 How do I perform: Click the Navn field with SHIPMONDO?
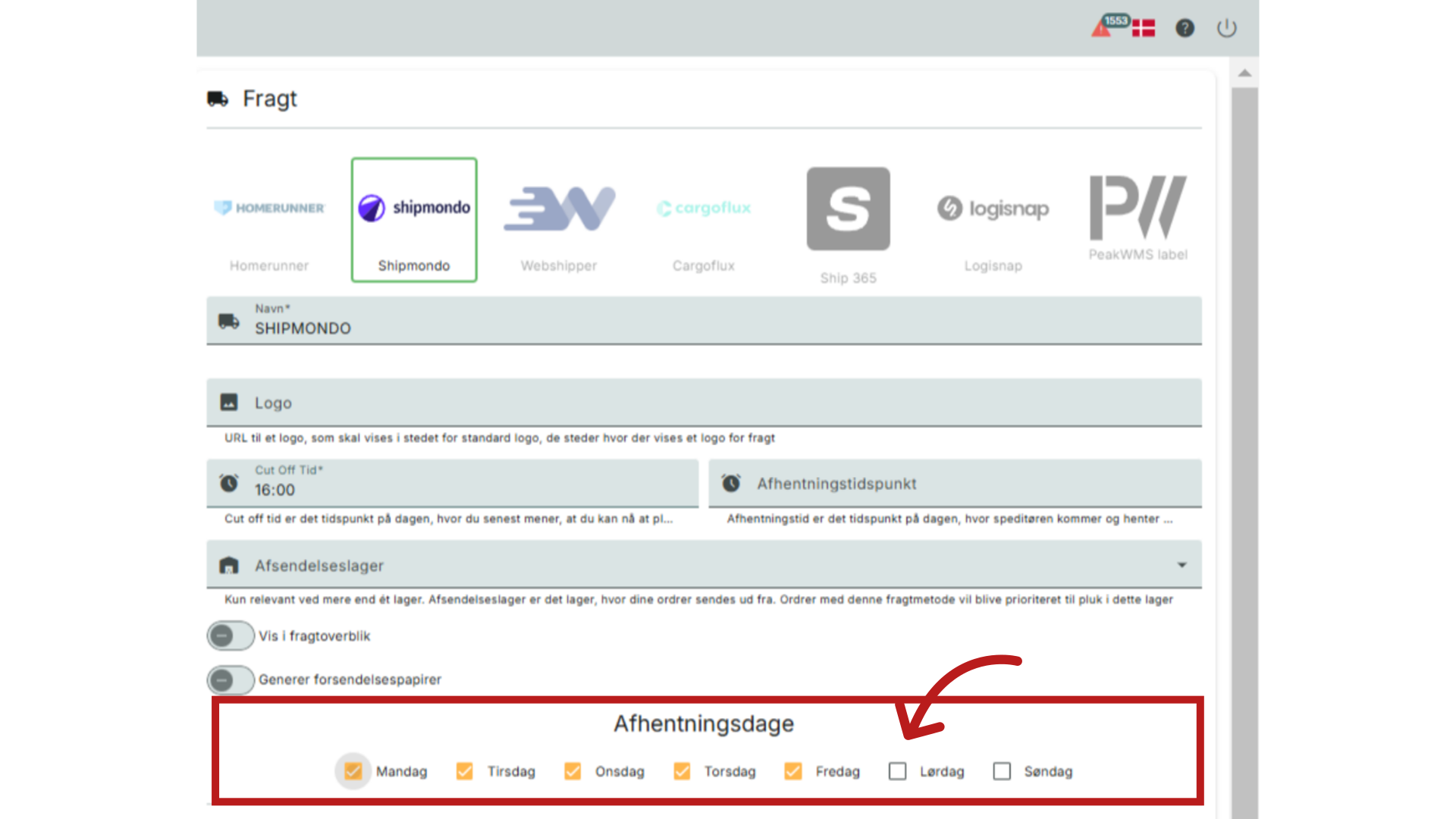click(704, 328)
